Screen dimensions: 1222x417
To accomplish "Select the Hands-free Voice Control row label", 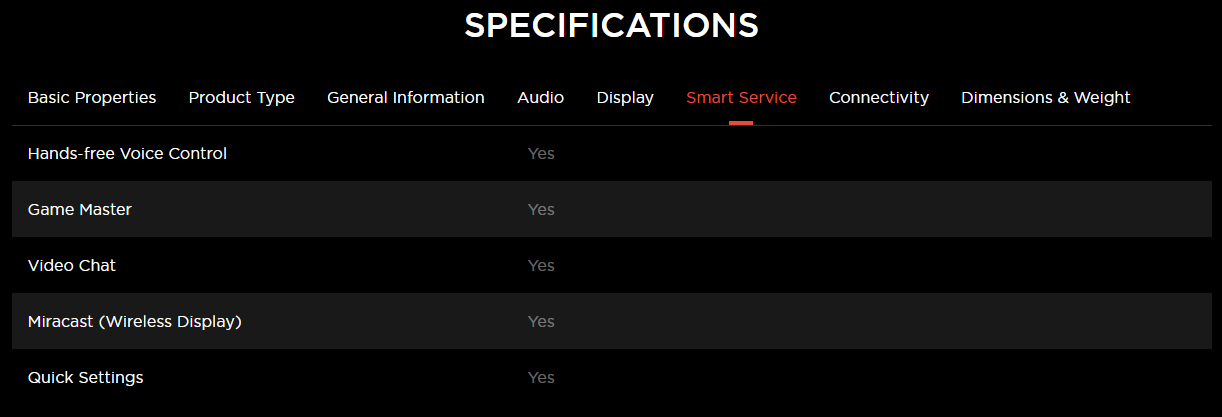I will pos(127,154).
